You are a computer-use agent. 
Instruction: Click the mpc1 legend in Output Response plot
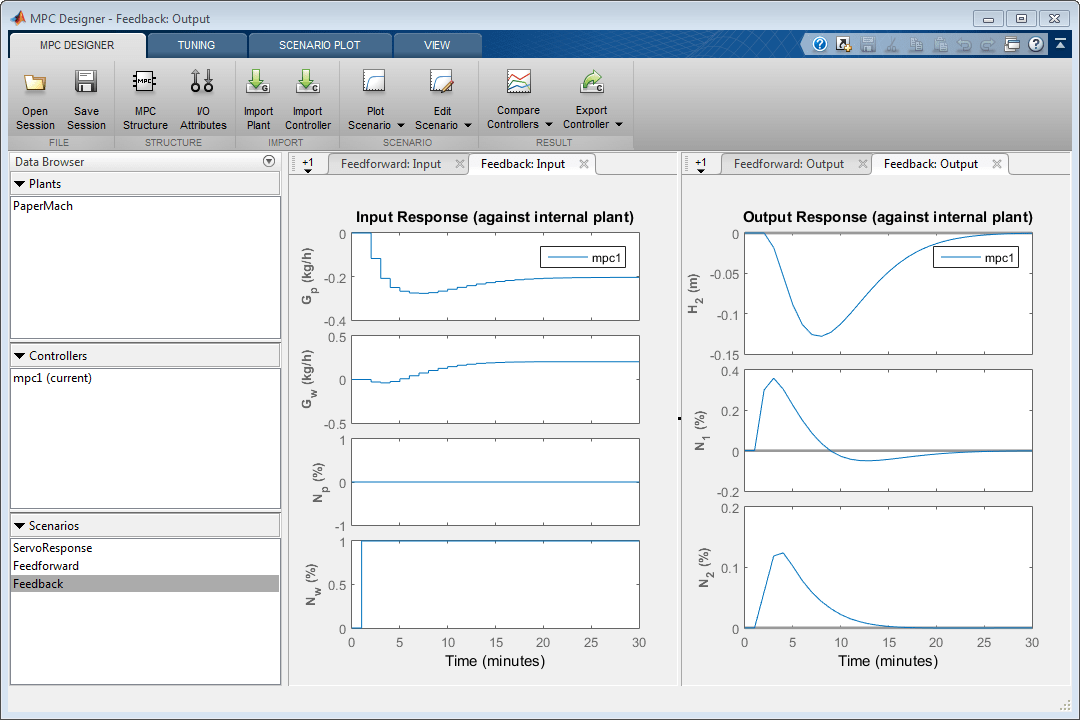976,258
